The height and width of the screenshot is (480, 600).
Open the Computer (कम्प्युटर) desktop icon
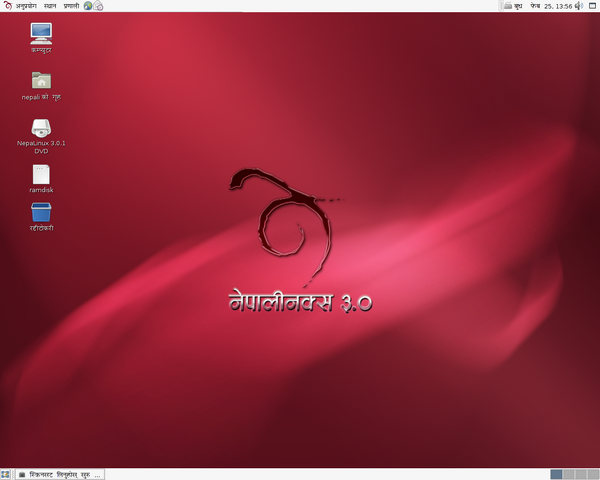[41, 34]
